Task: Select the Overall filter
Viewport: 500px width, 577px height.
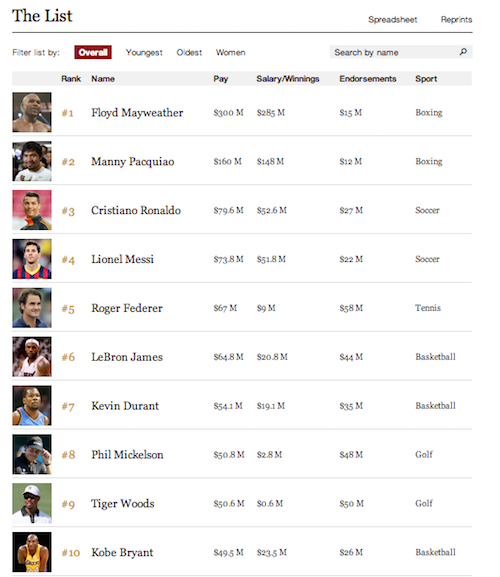Action: coord(93,52)
